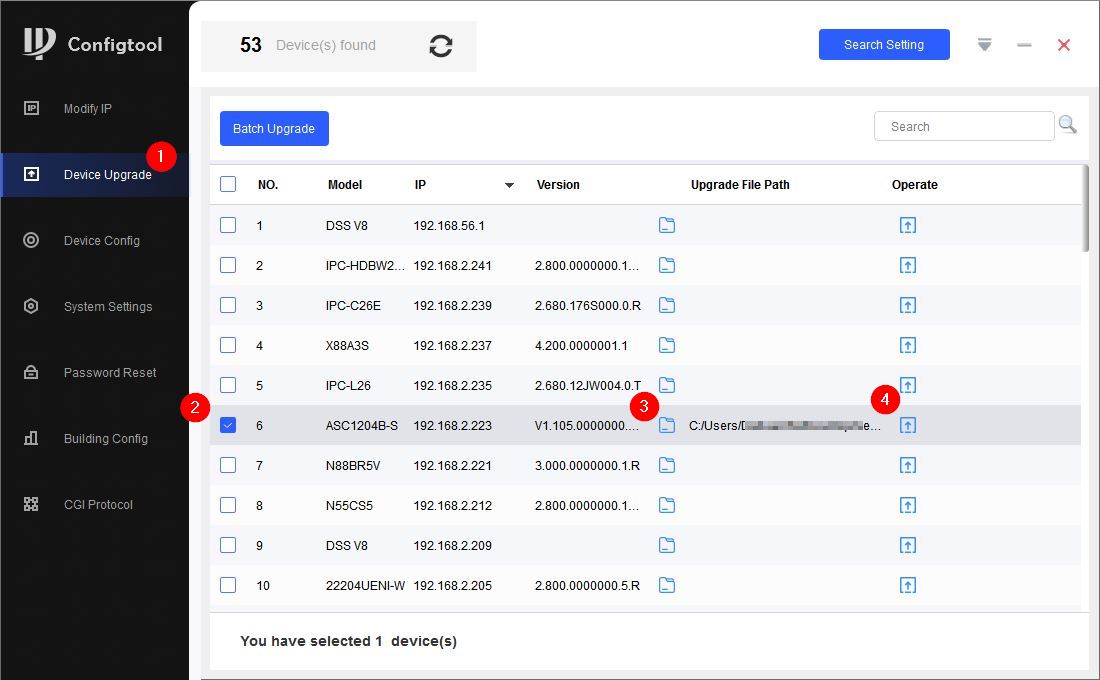This screenshot has width=1100, height=680.
Task: Open Search Setting
Action: pyautogui.click(x=884, y=44)
